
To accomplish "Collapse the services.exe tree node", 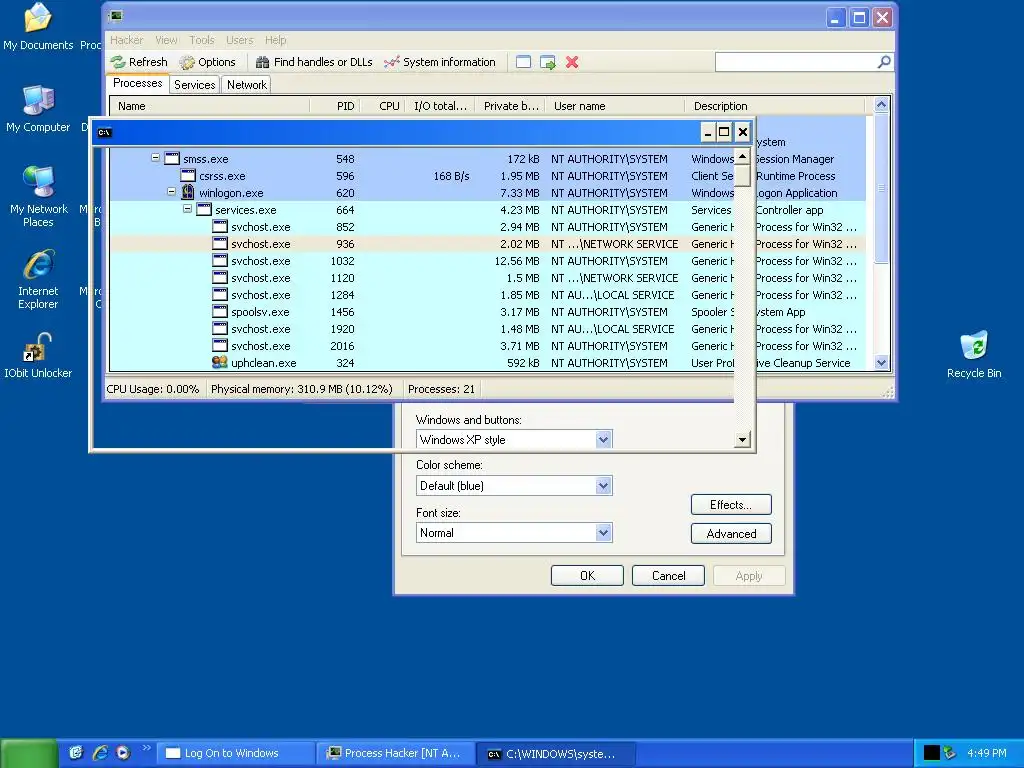I will [187, 208].
